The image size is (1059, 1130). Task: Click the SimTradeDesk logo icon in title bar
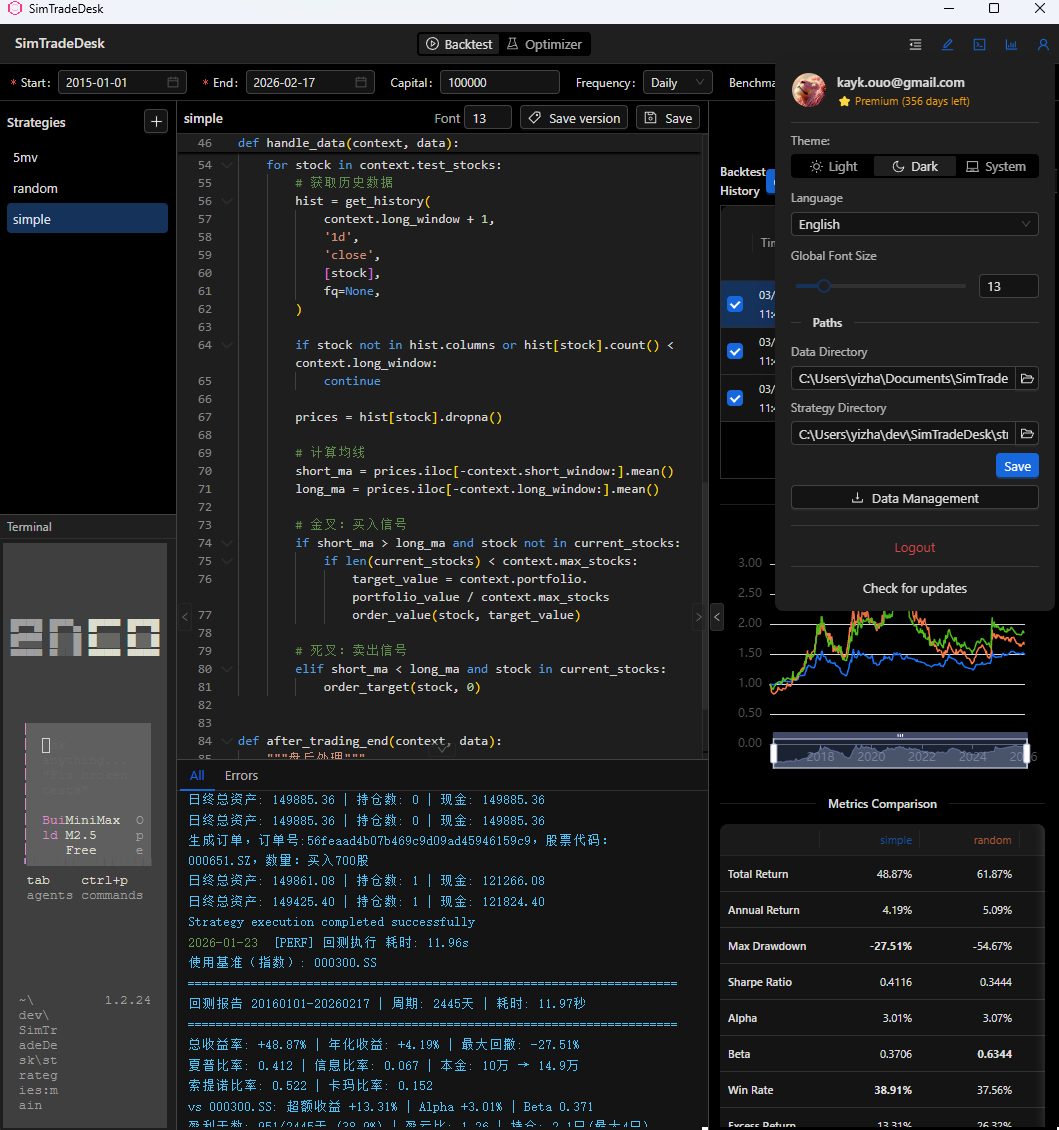tap(14, 9)
